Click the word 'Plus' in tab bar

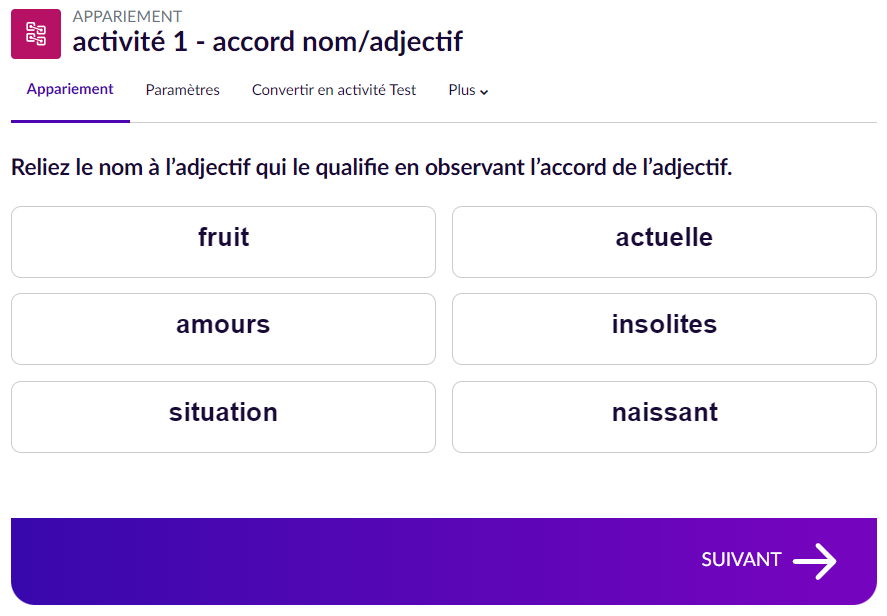pyautogui.click(x=461, y=90)
